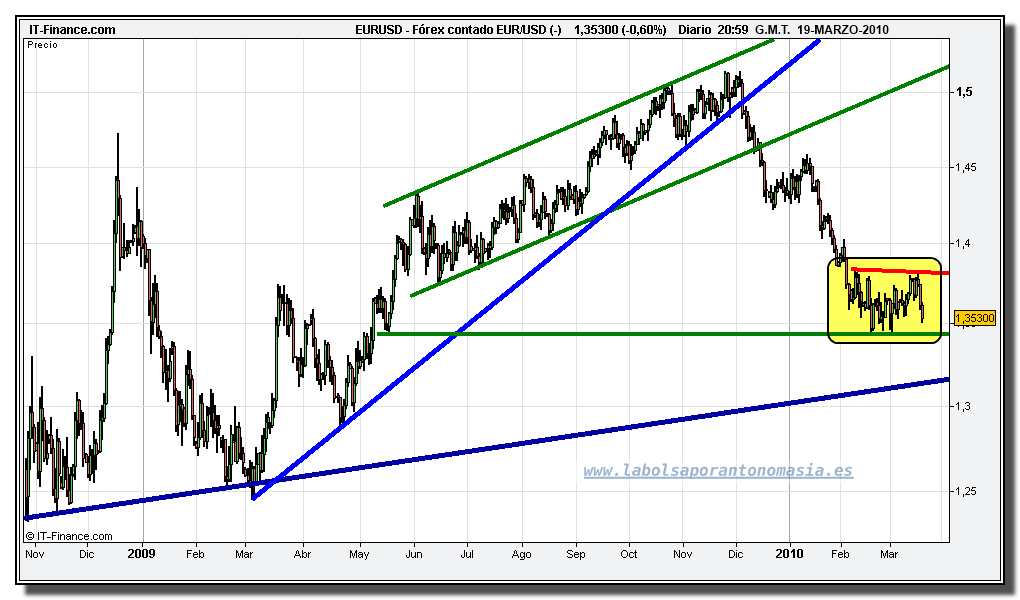This screenshot has height=600, width=1020.
Task: Click the May month label on time axis
Action: 359,554
